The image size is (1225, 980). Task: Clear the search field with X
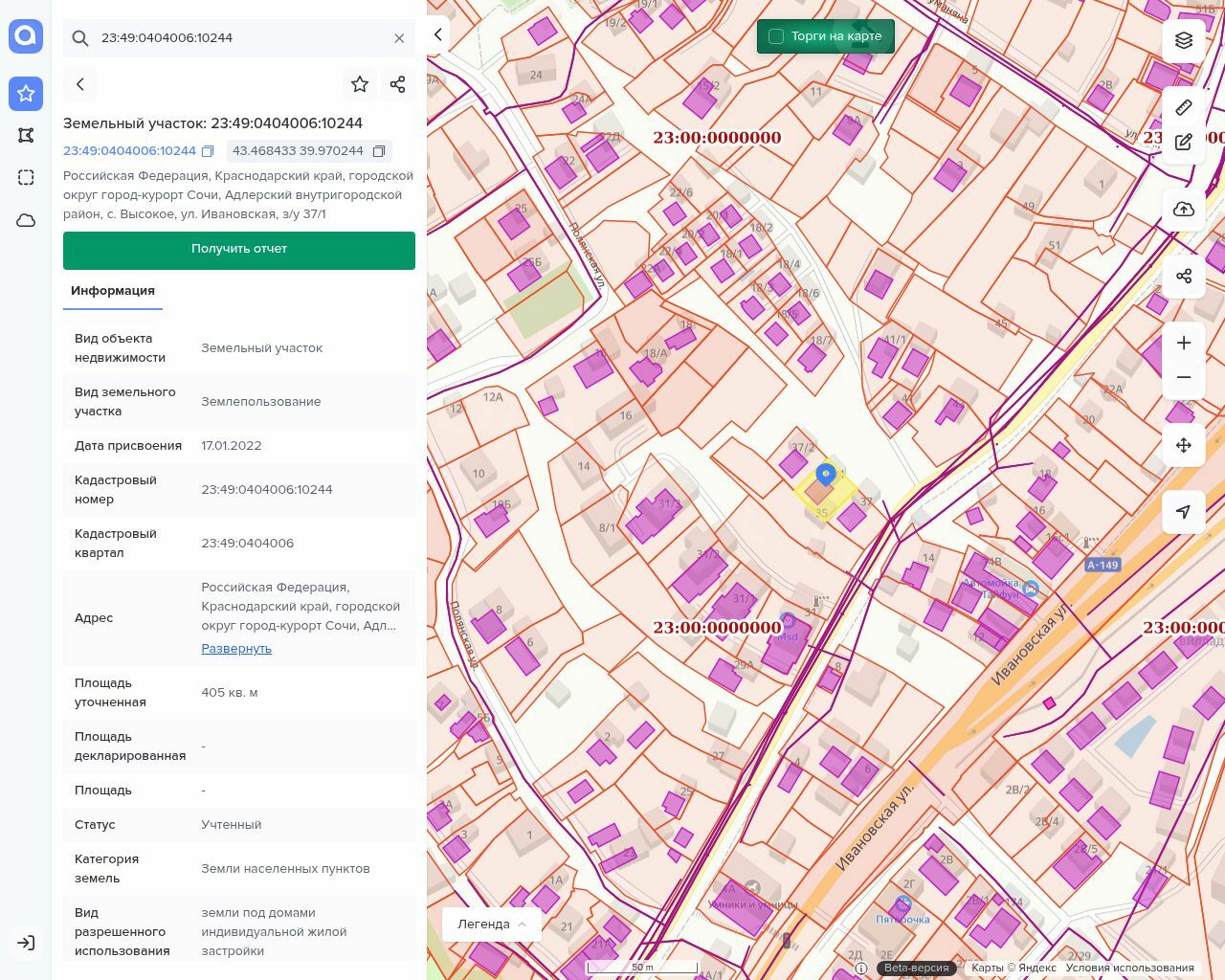pyautogui.click(x=399, y=38)
